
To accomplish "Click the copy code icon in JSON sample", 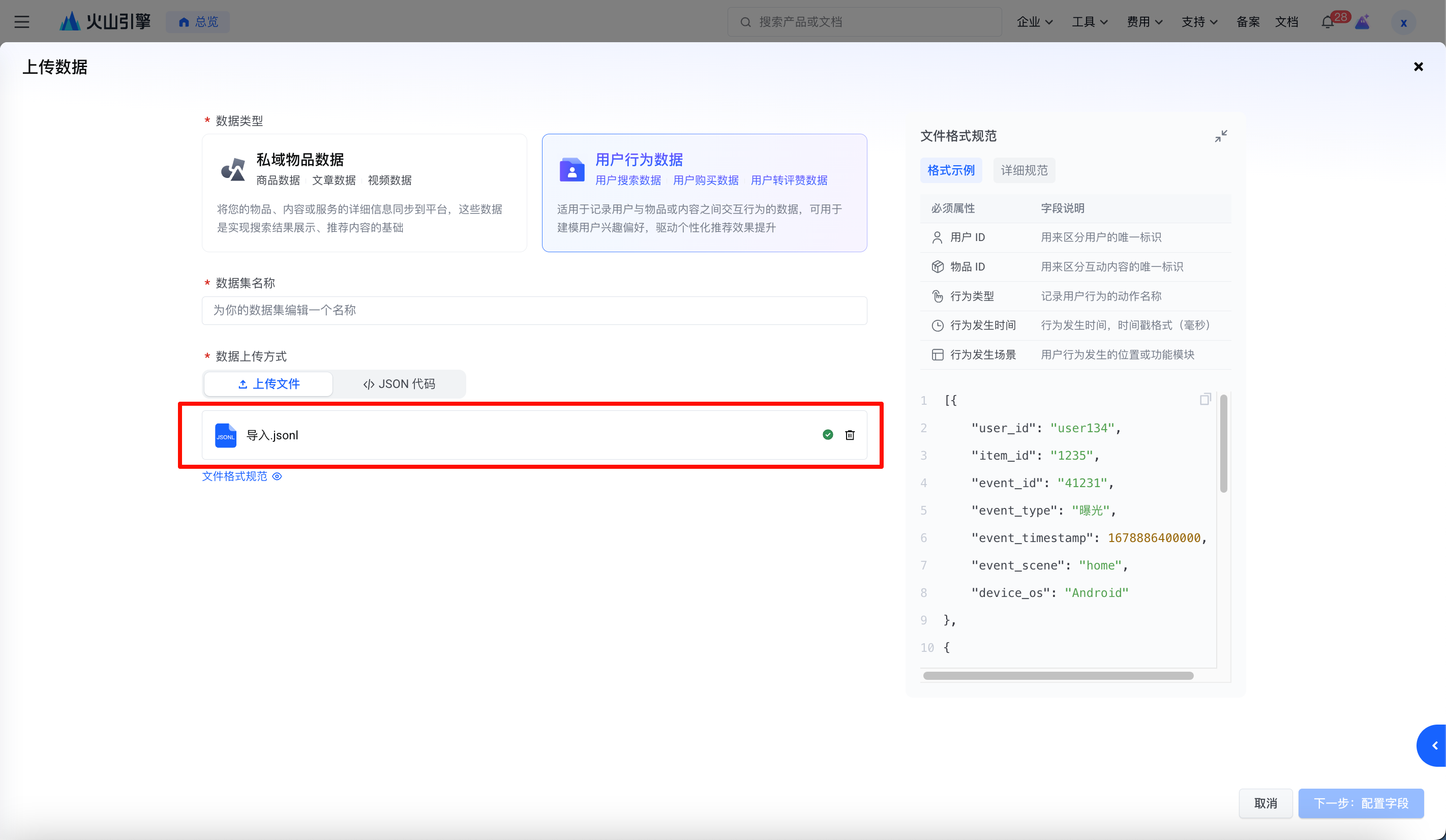I will tap(1205, 399).
